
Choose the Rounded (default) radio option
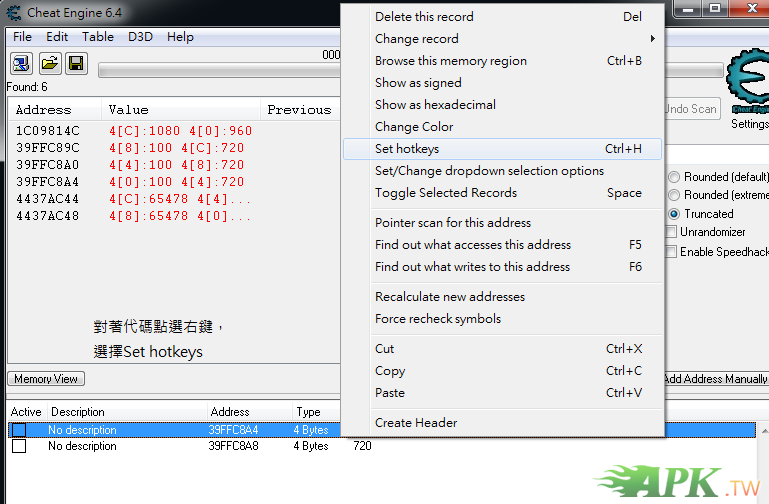(674, 177)
